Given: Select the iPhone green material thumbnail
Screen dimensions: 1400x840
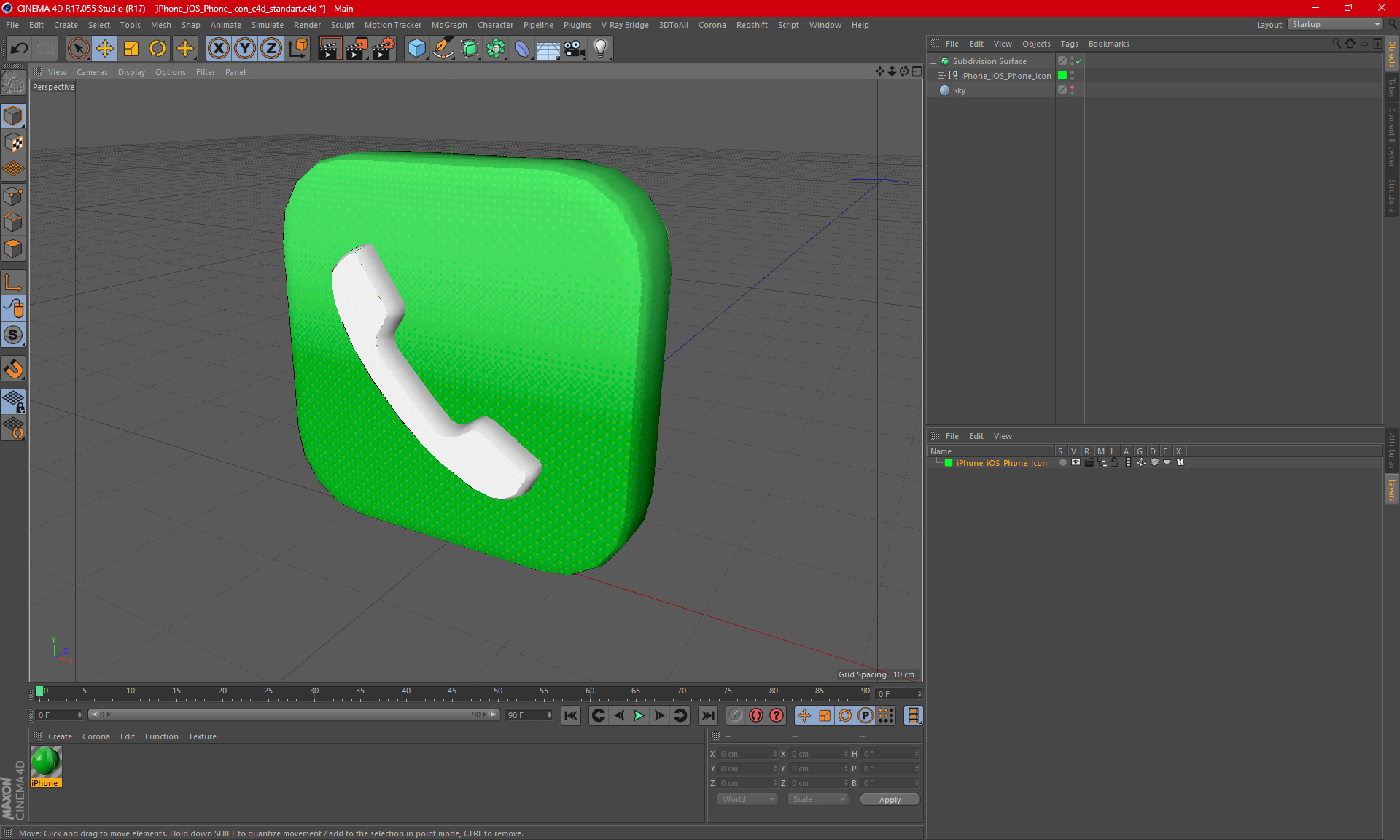Looking at the screenshot, I should point(46,763).
